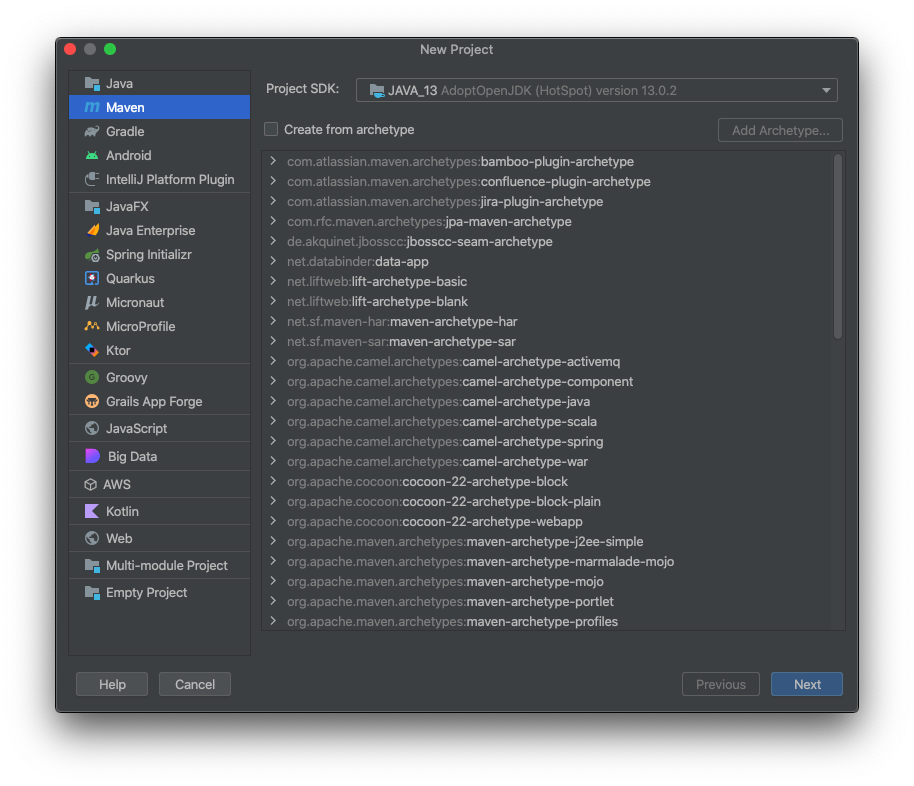
Task: Click the green zoom window button
Action: (x=110, y=49)
